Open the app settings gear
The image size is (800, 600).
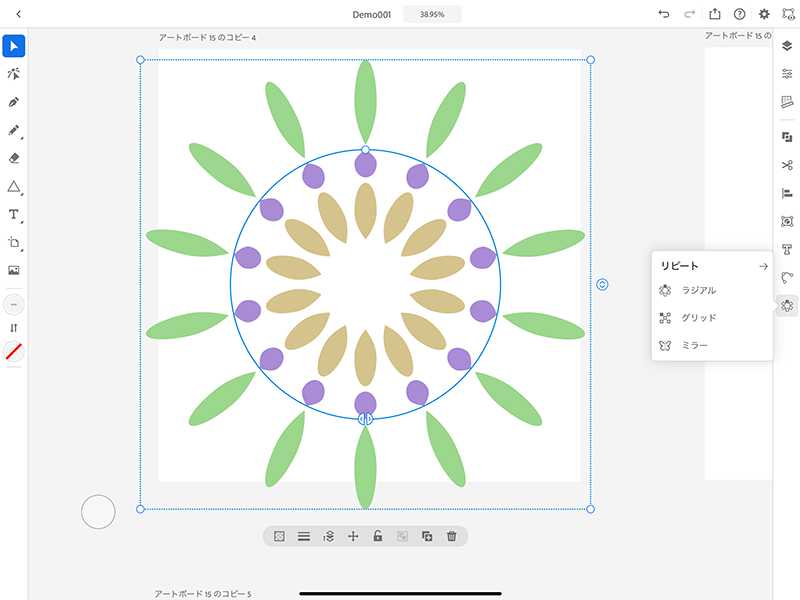coord(764,14)
